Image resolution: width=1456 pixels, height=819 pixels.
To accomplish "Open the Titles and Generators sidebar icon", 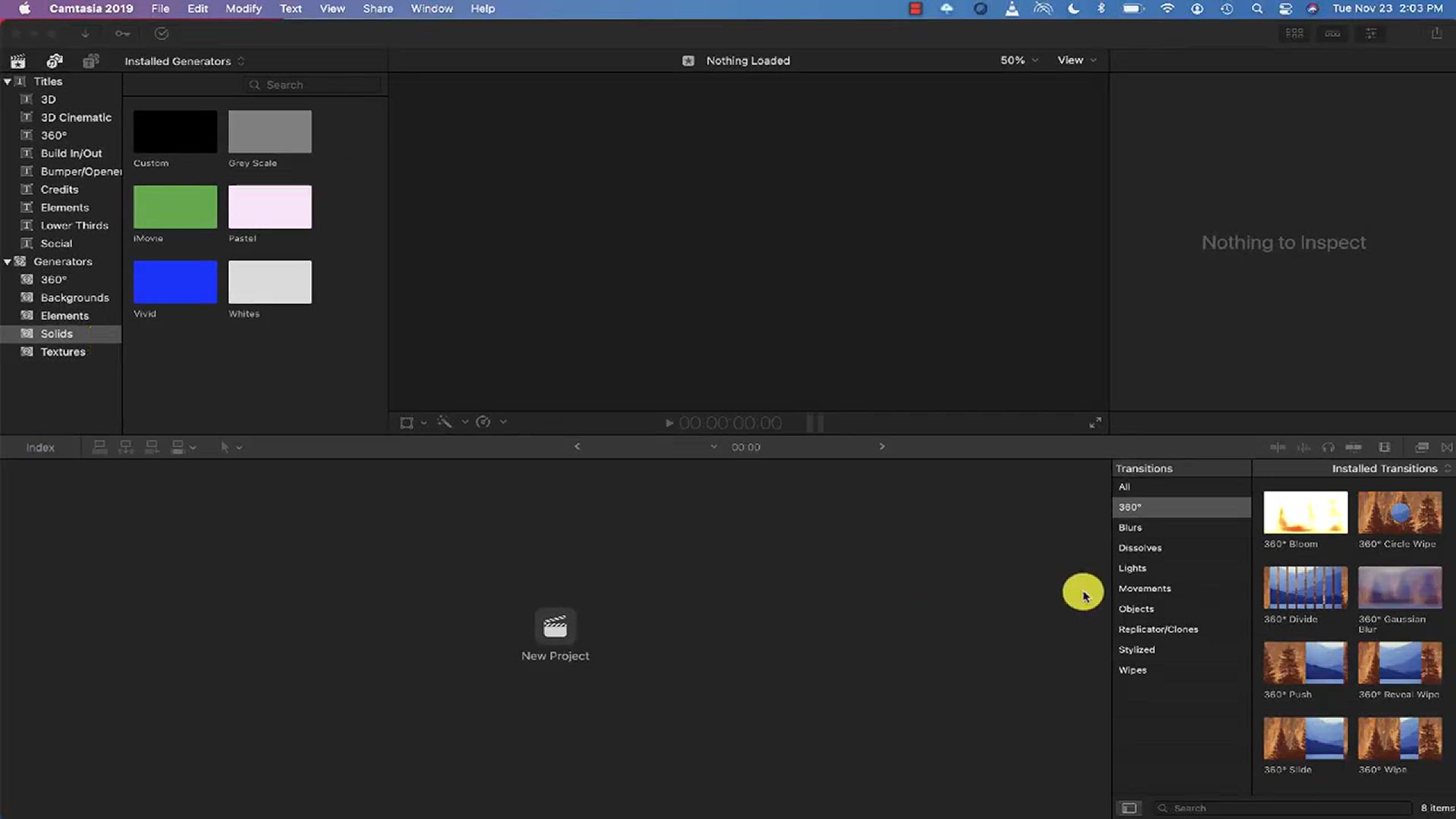I will point(91,61).
